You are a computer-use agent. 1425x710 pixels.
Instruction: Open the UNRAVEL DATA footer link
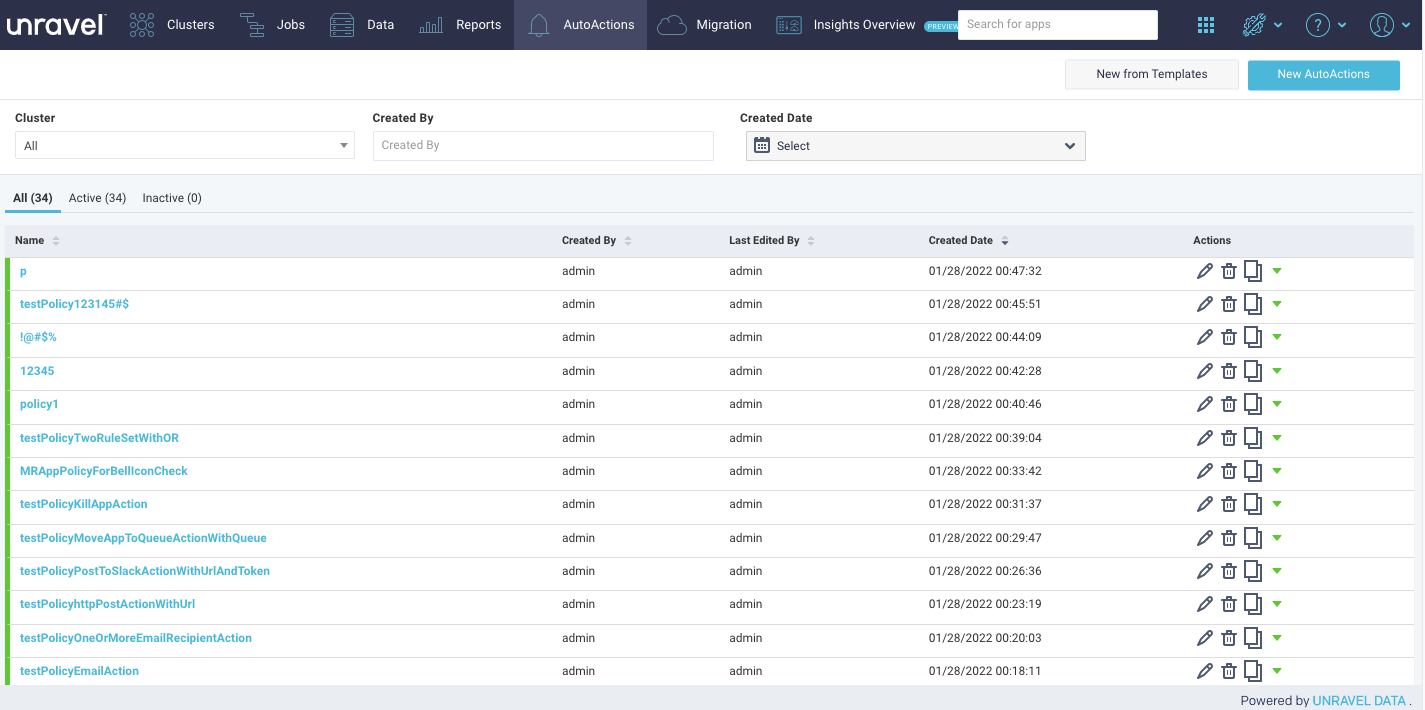1359,701
